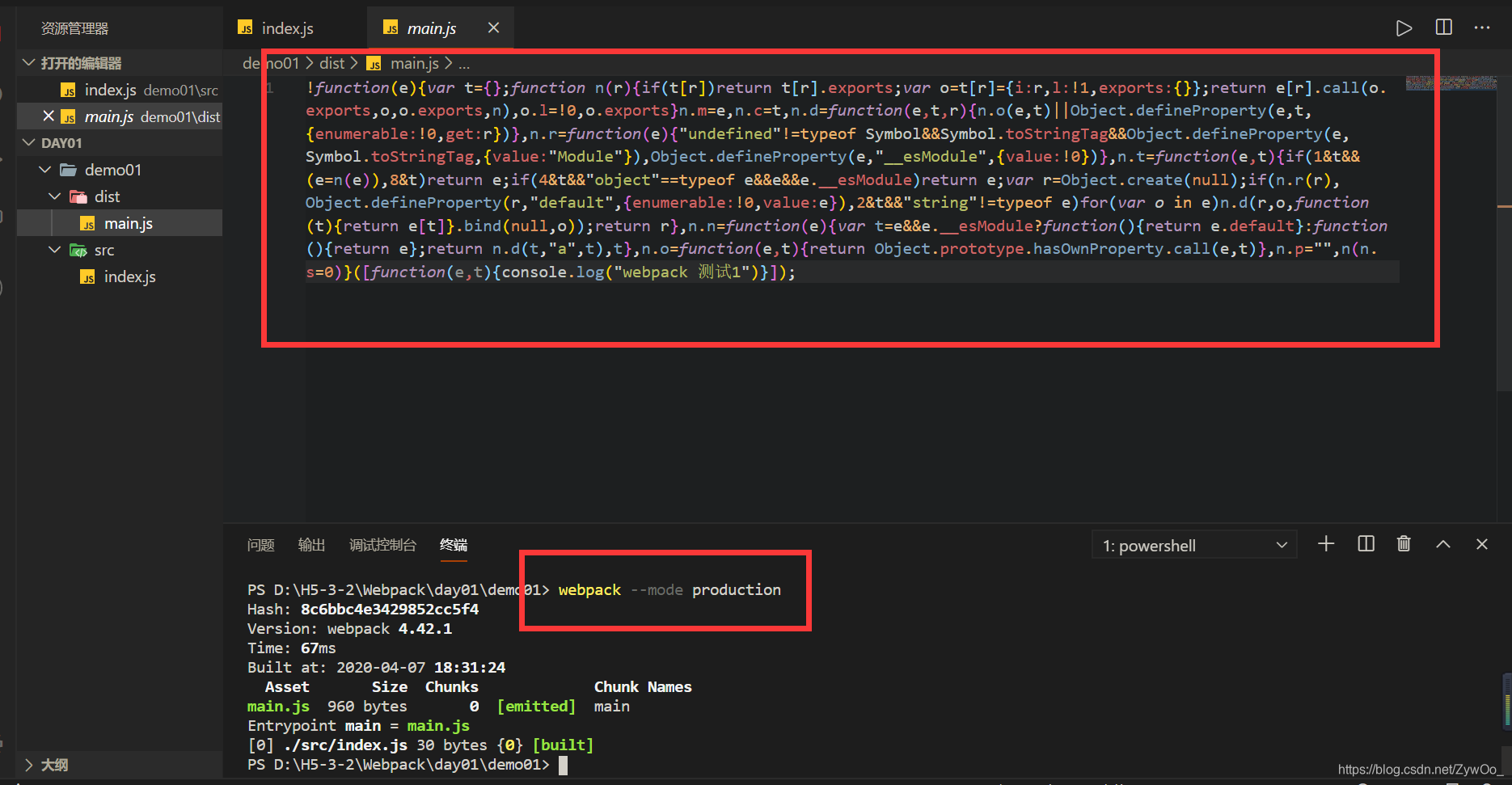Switch to the 问题 panel tab

point(260,545)
